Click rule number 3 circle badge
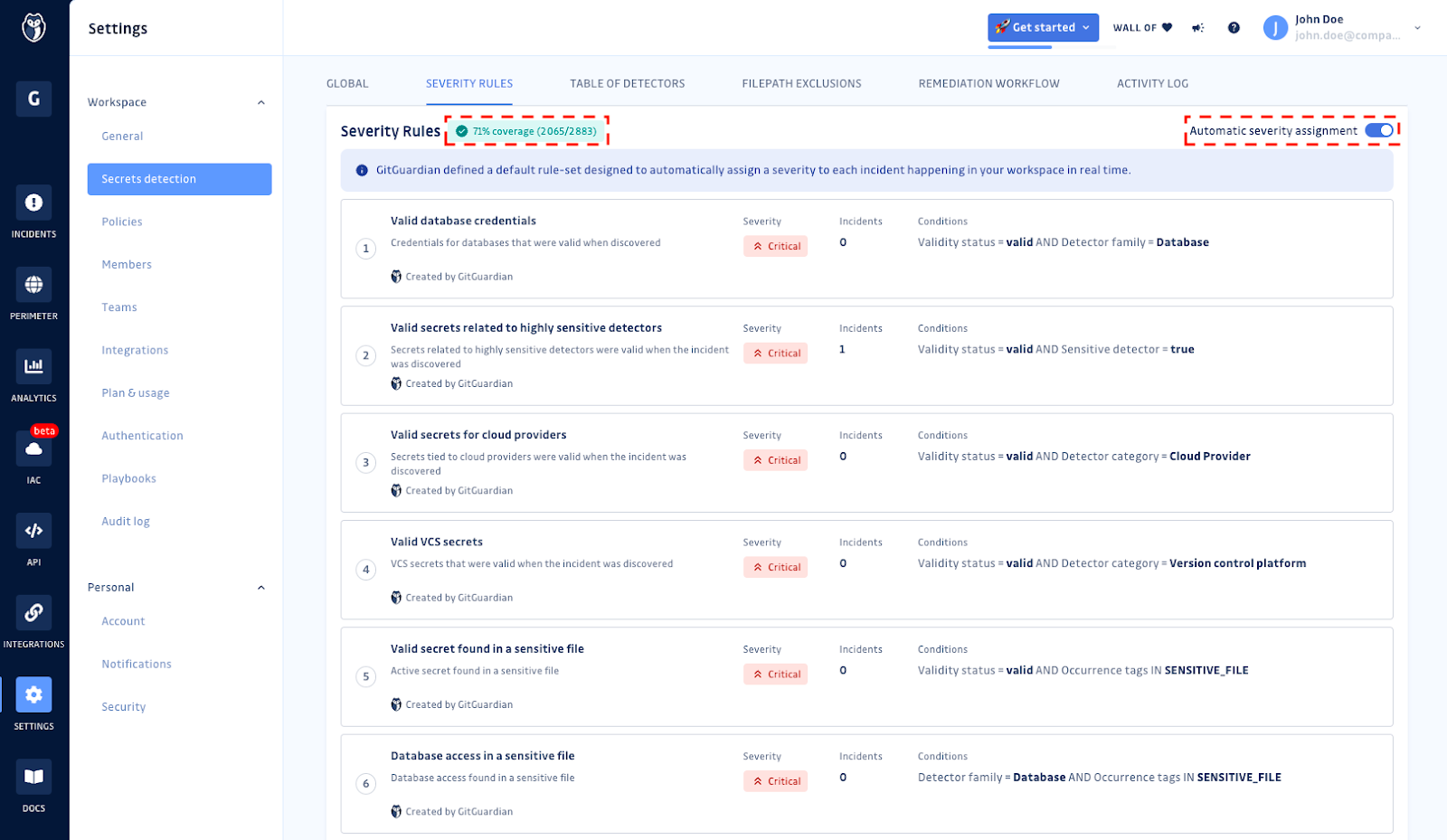The height and width of the screenshot is (840, 1447). point(365,463)
